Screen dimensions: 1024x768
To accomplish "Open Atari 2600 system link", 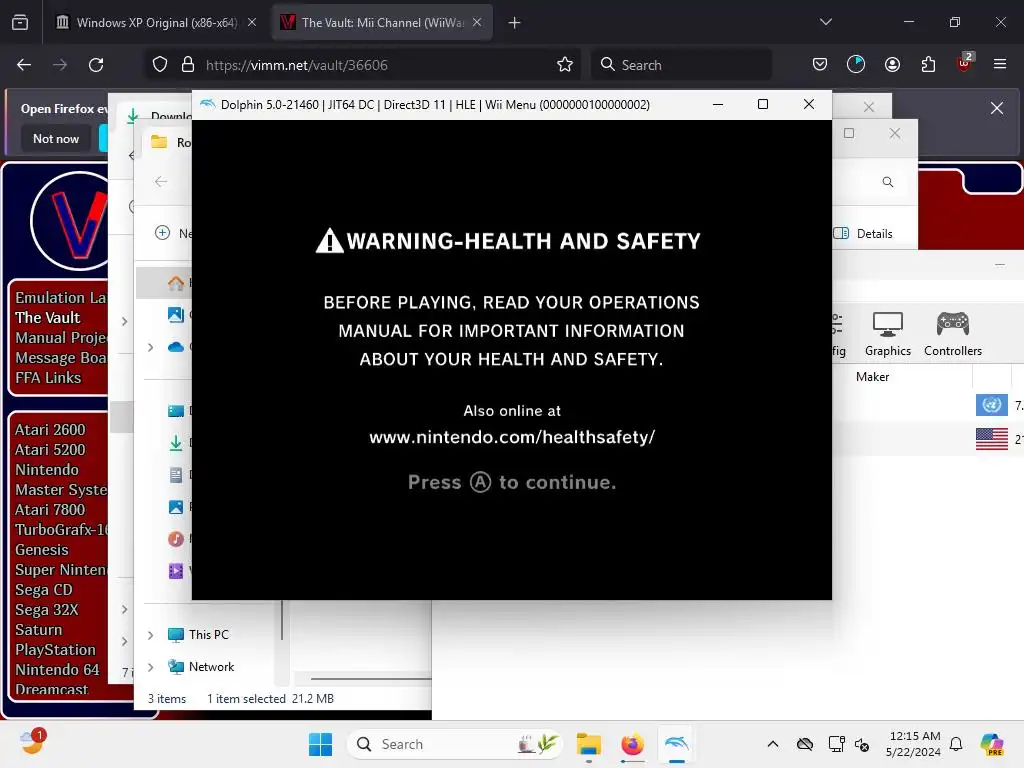I will [x=50, y=430].
